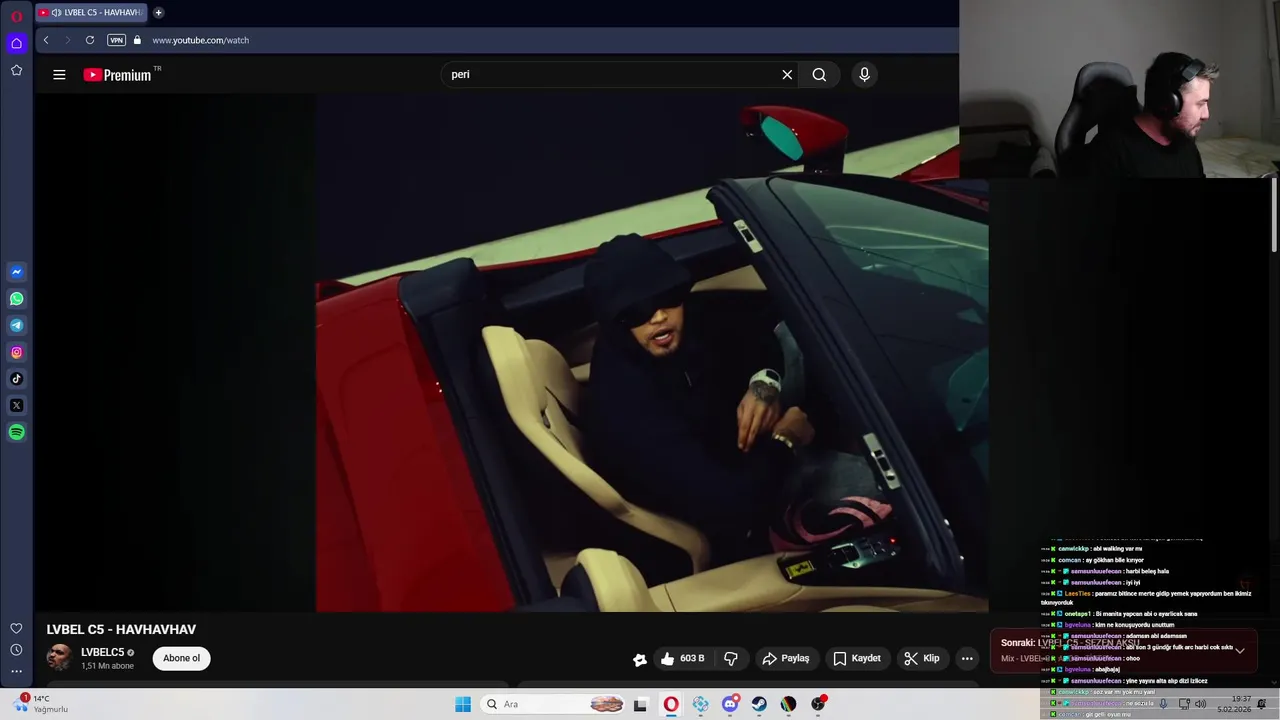Viewport: 1280px width, 720px height.
Task: Like the video (603 B)
Action: click(683, 658)
